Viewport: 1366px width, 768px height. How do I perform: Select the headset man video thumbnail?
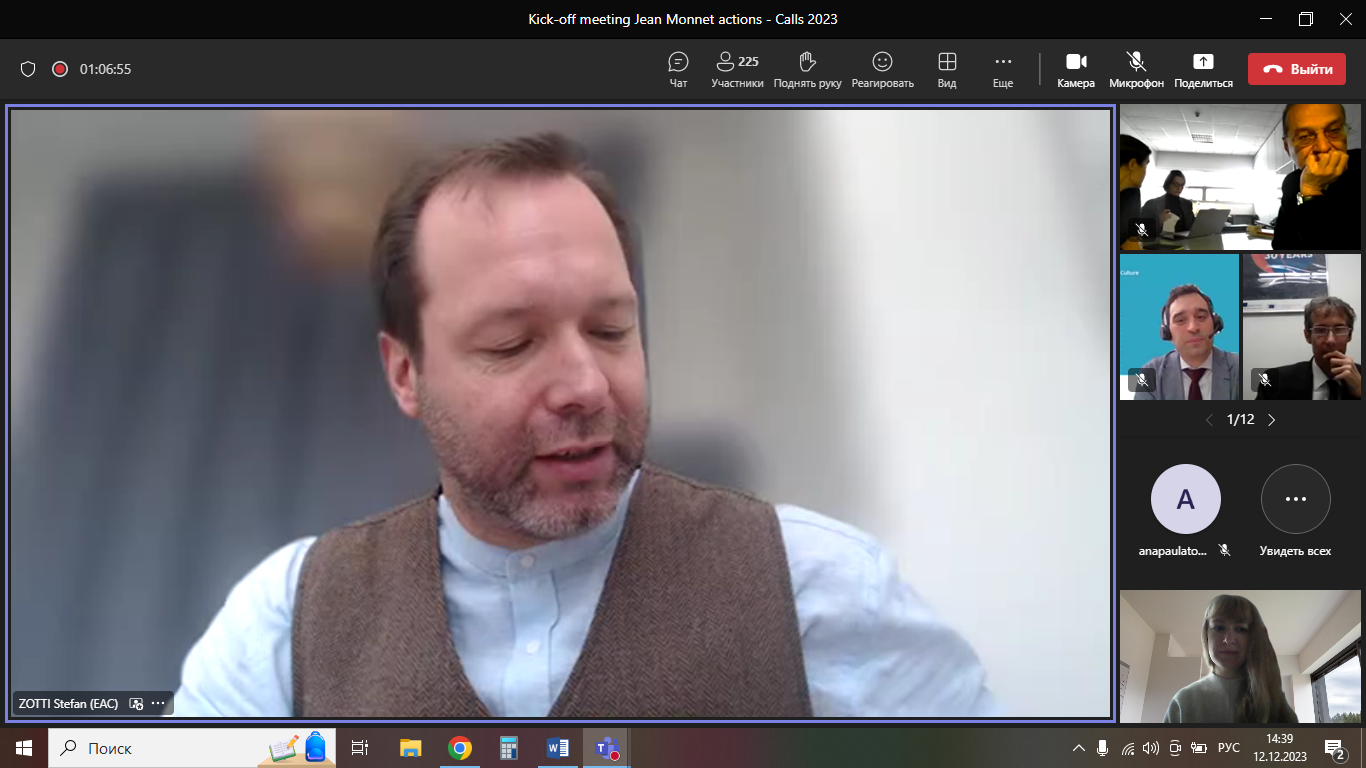pos(1179,327)
